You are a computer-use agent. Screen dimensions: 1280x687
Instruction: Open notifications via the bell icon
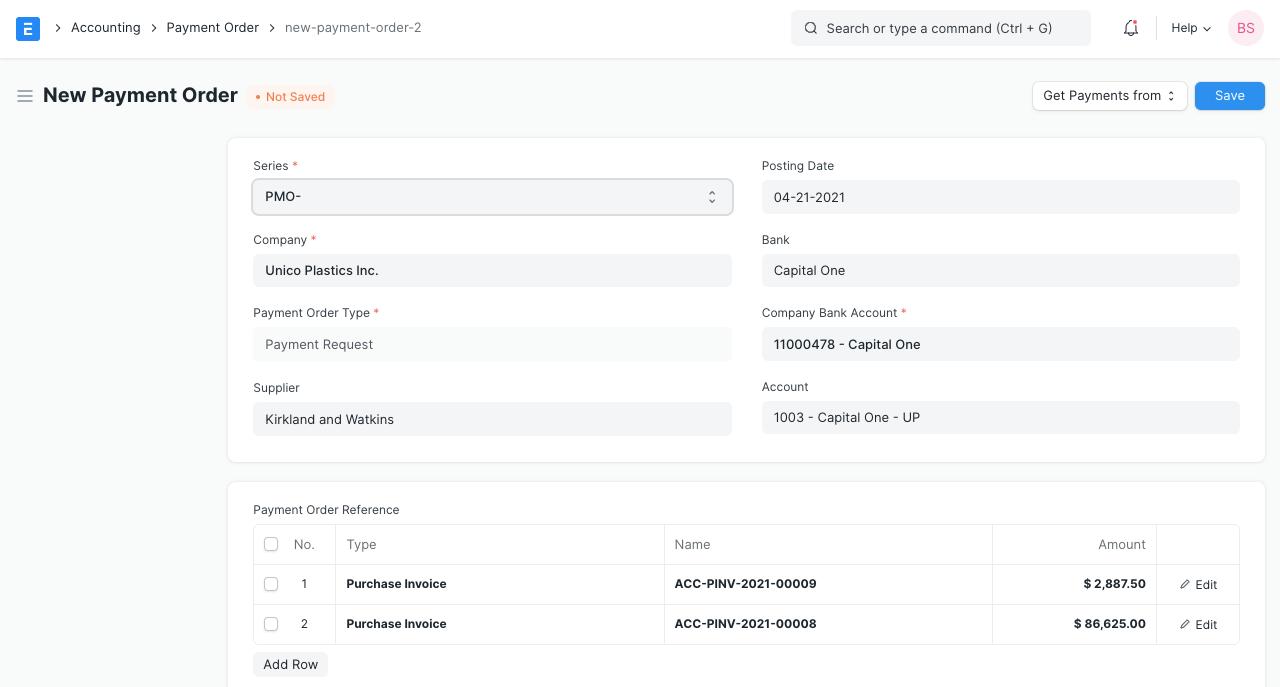[x=1130, y=28]
